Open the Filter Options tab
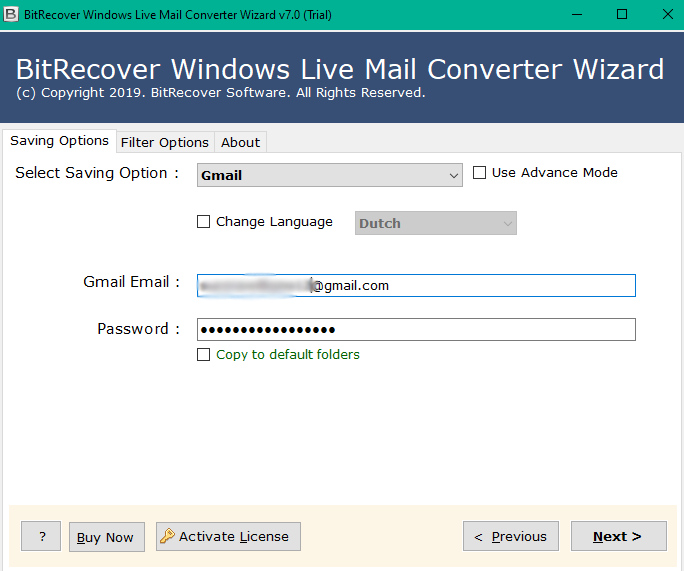Image resolution: width=684 pixels, height=571 pixels. tap(165, 143)
